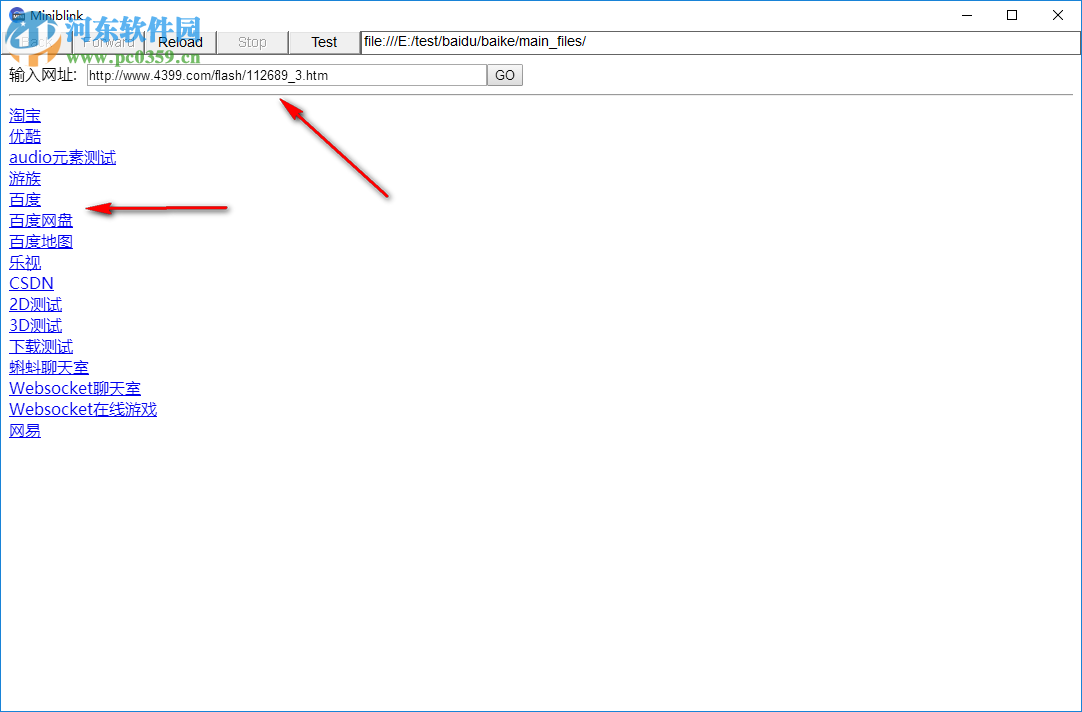Image resolution: width=1082 pixels, height=712 pixels.
Task: Open the 百度网盘 link
Action: point(41,221)
